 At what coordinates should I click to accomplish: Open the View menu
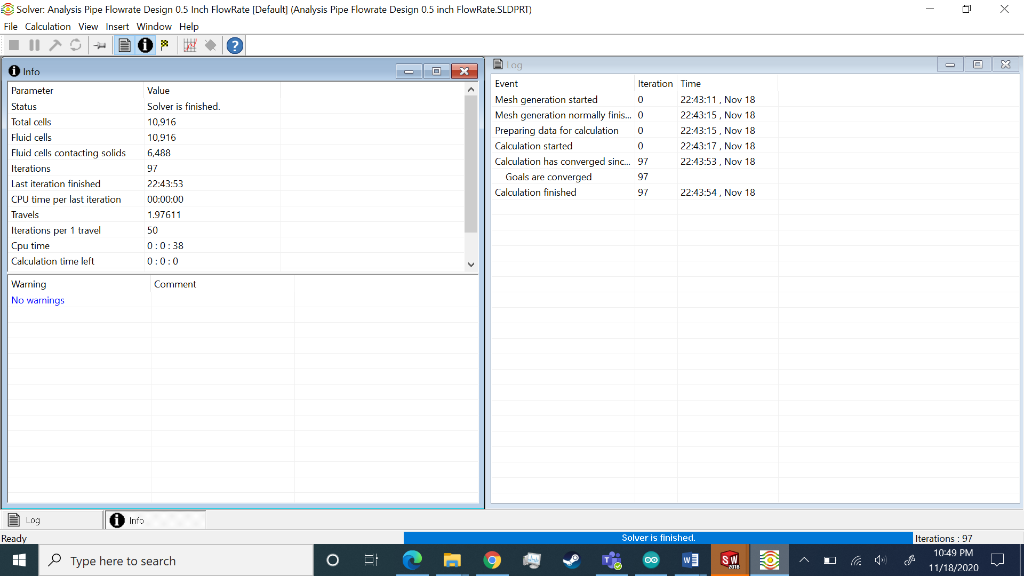point(87,26)
